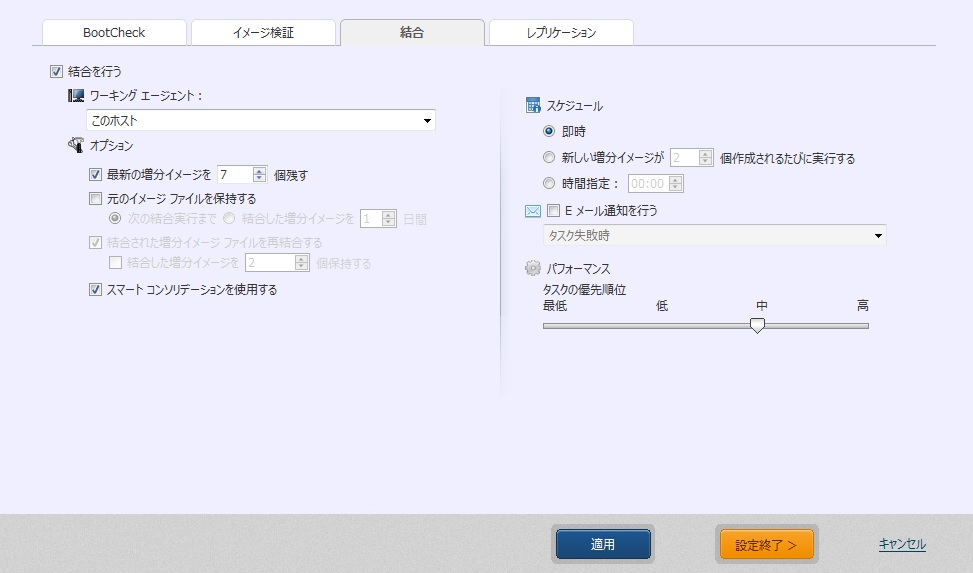The height and width of the screenshot is (573, 973).
Task: Click the 適用 button
Action: click(603, 544)
